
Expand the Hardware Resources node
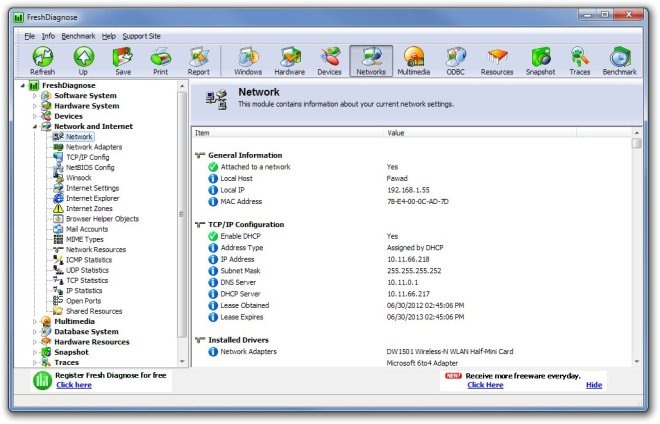(x=35, y=342)
